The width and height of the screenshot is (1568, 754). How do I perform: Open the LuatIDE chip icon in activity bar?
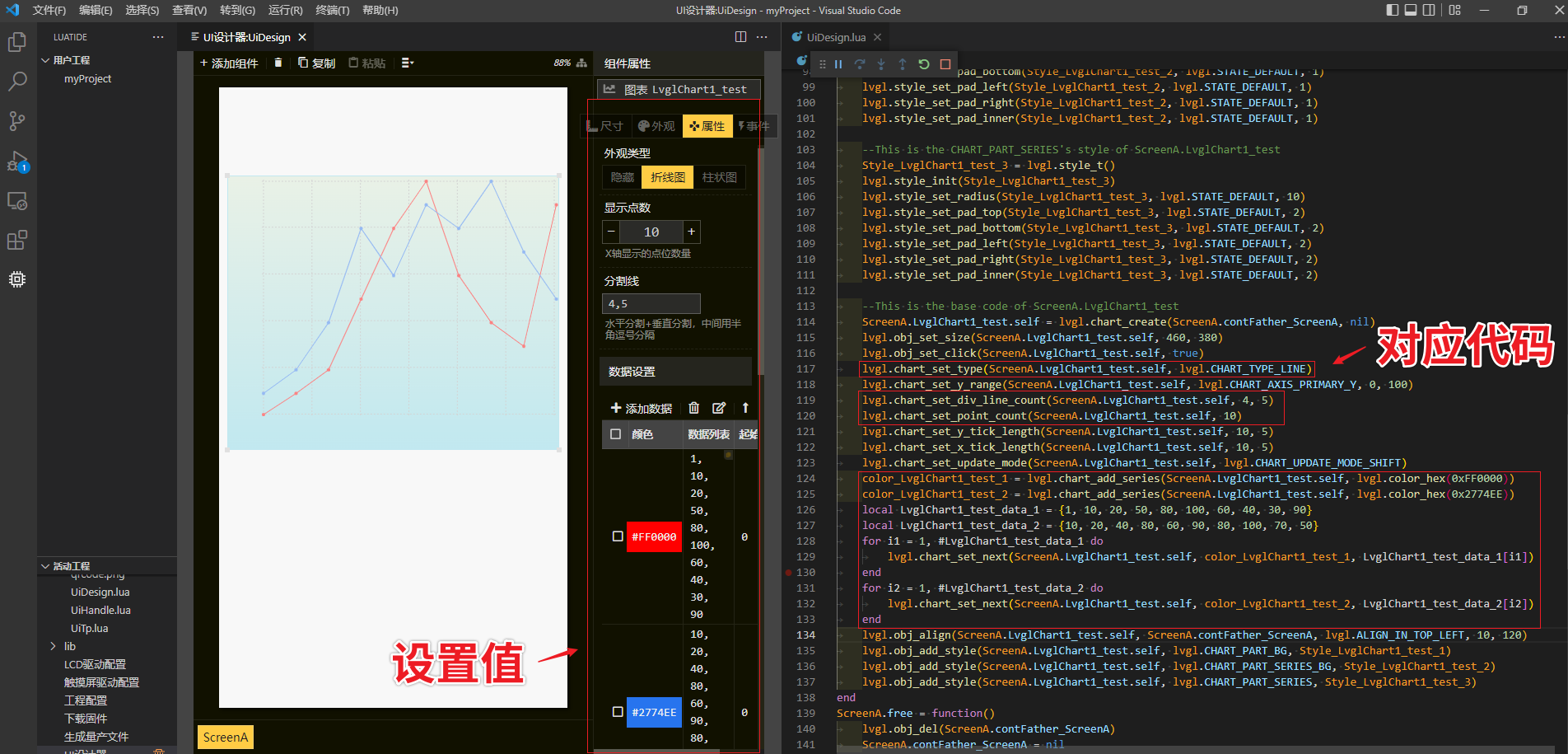click(17, 279)
